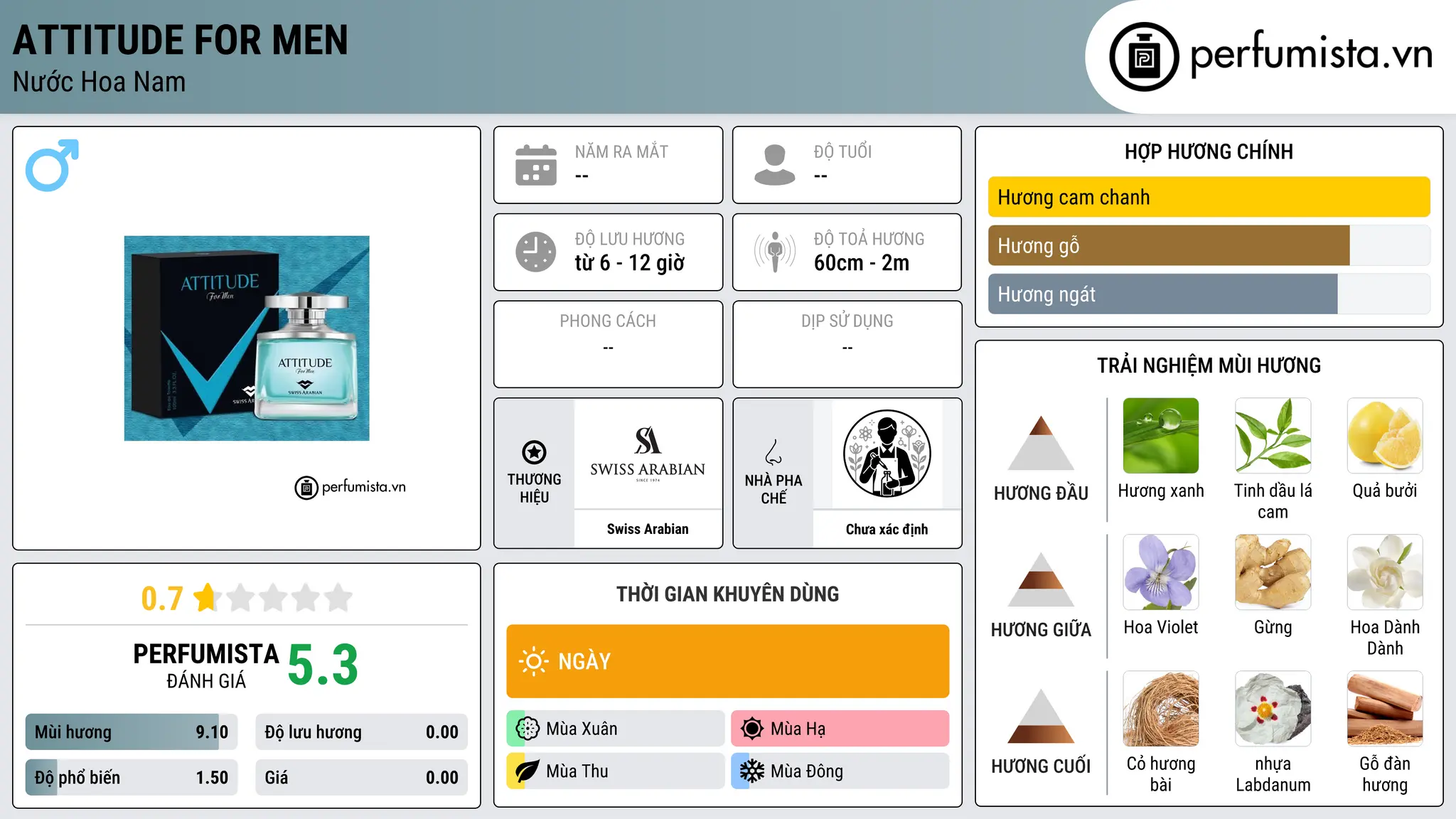The width and height of the screenshot is (1456, 819).
Task: Click the clock icon beside Độ lưu hương
Action: (536, 252)
